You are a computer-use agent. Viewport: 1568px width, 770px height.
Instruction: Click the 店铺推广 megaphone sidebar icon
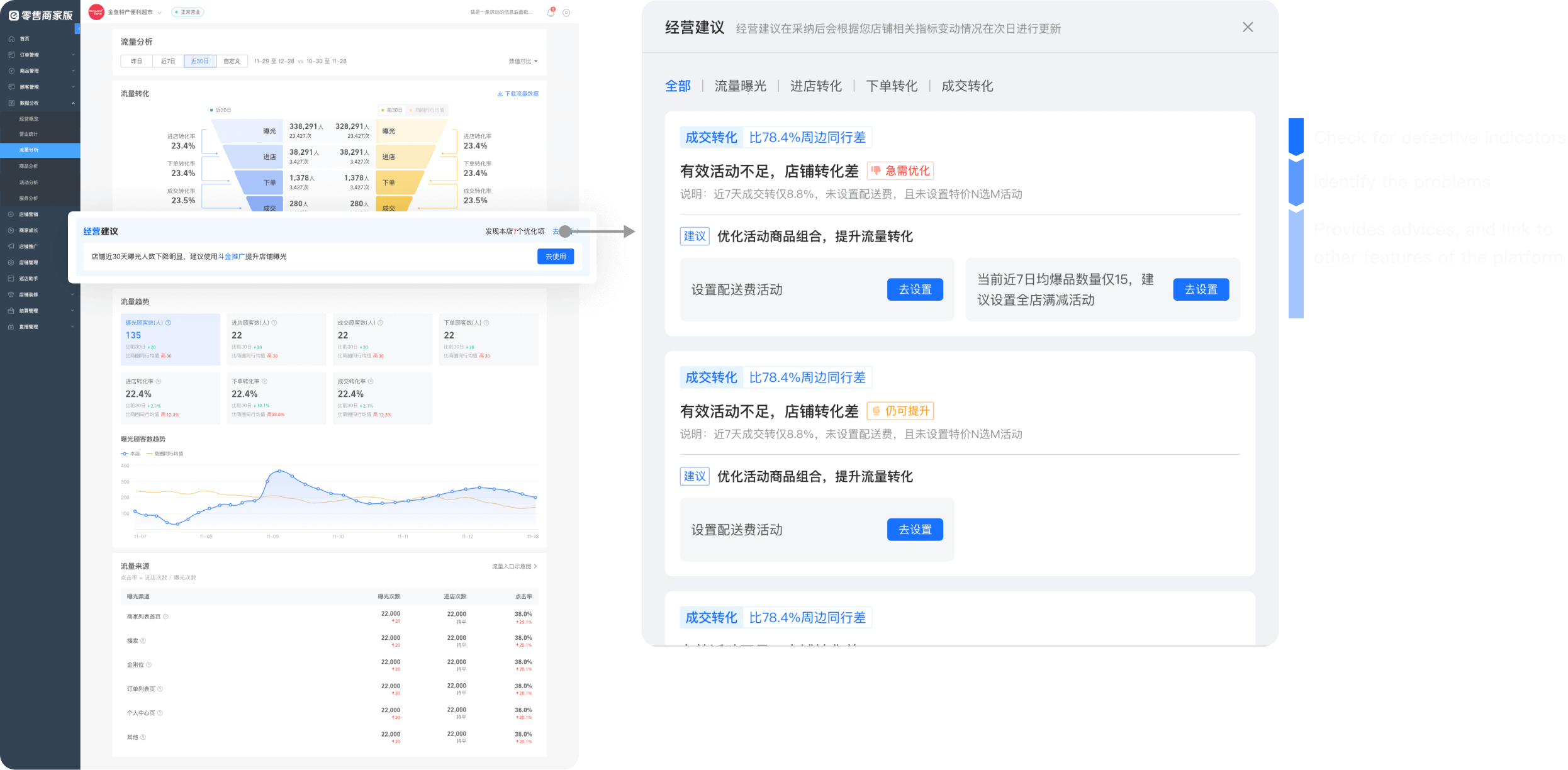coord(11,247)
